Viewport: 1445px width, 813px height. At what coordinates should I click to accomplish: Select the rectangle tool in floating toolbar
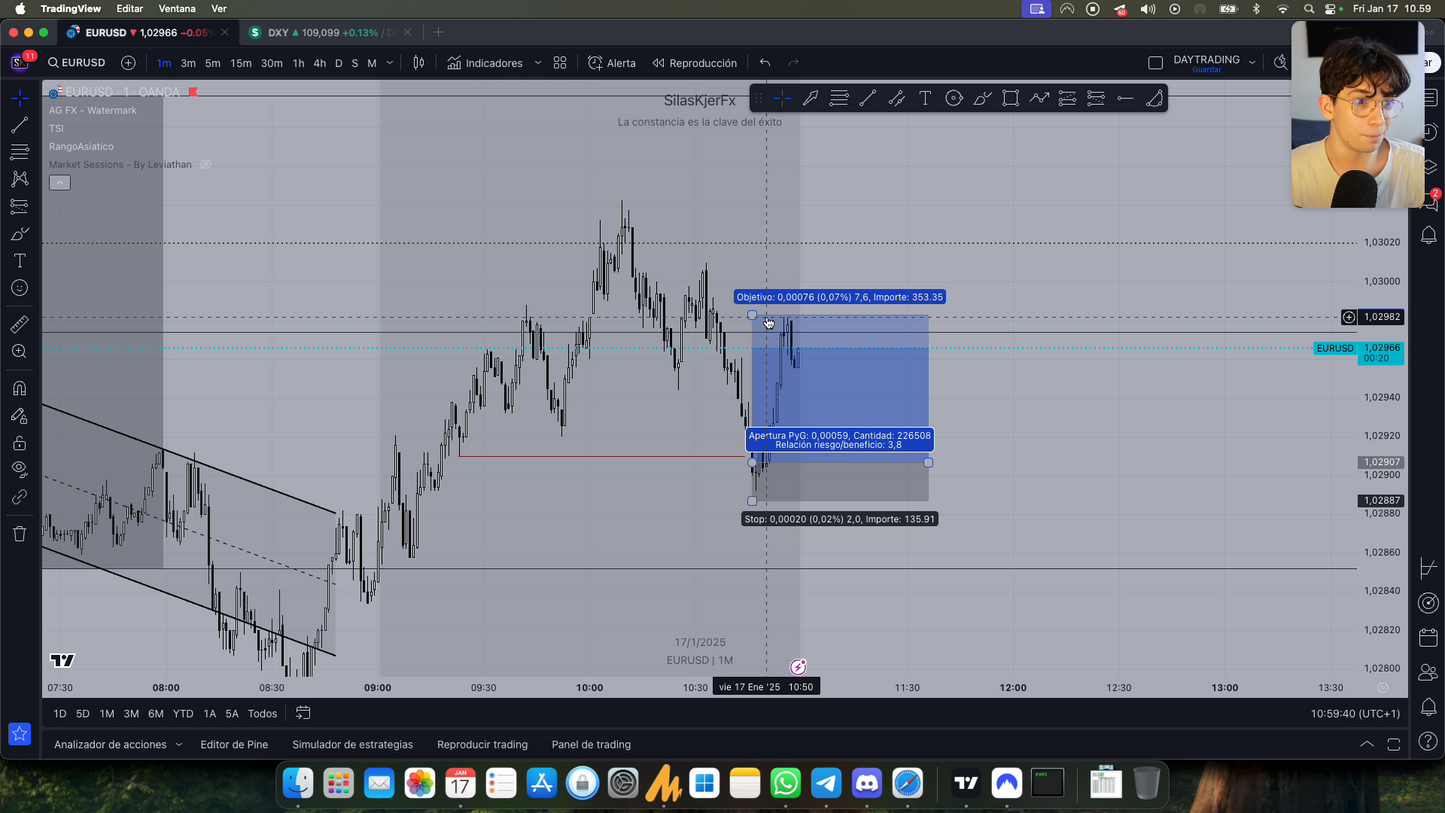(1011, 98)
